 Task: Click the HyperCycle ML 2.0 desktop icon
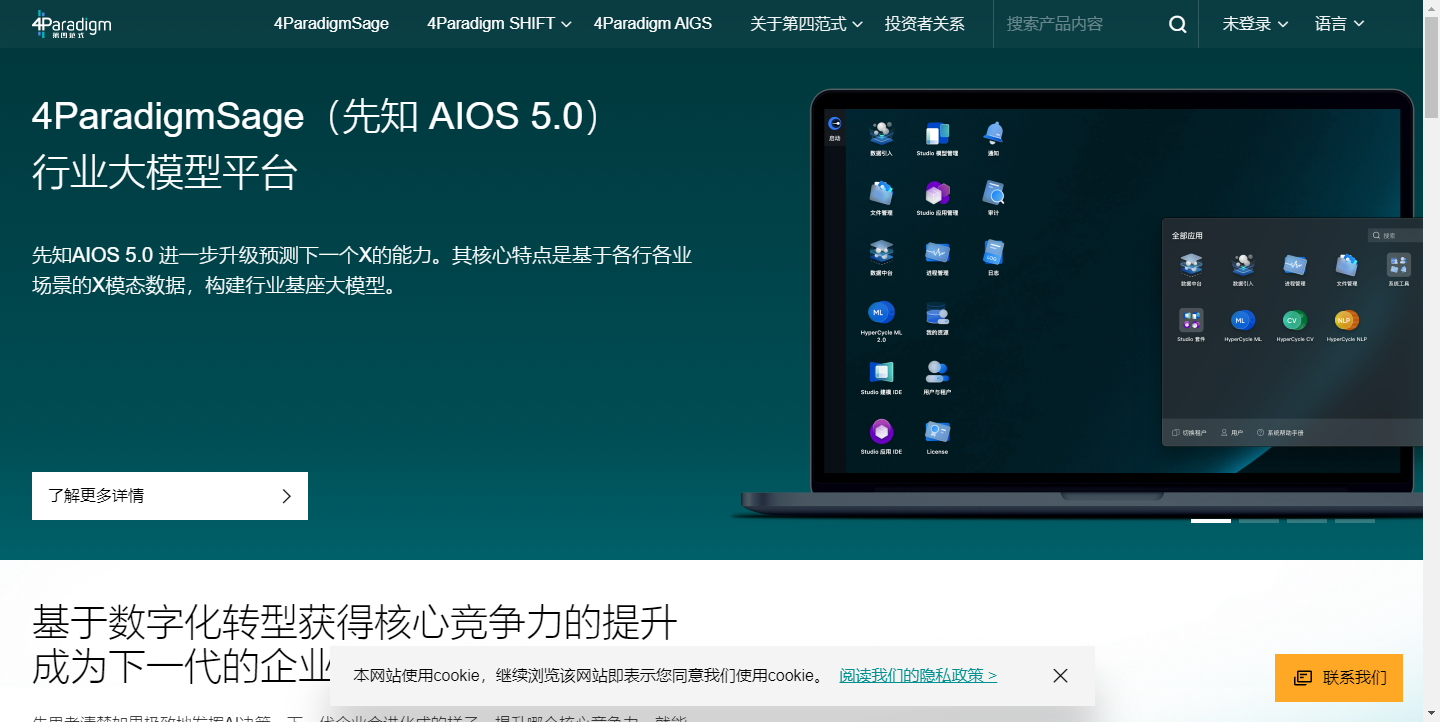click(881, 312)
